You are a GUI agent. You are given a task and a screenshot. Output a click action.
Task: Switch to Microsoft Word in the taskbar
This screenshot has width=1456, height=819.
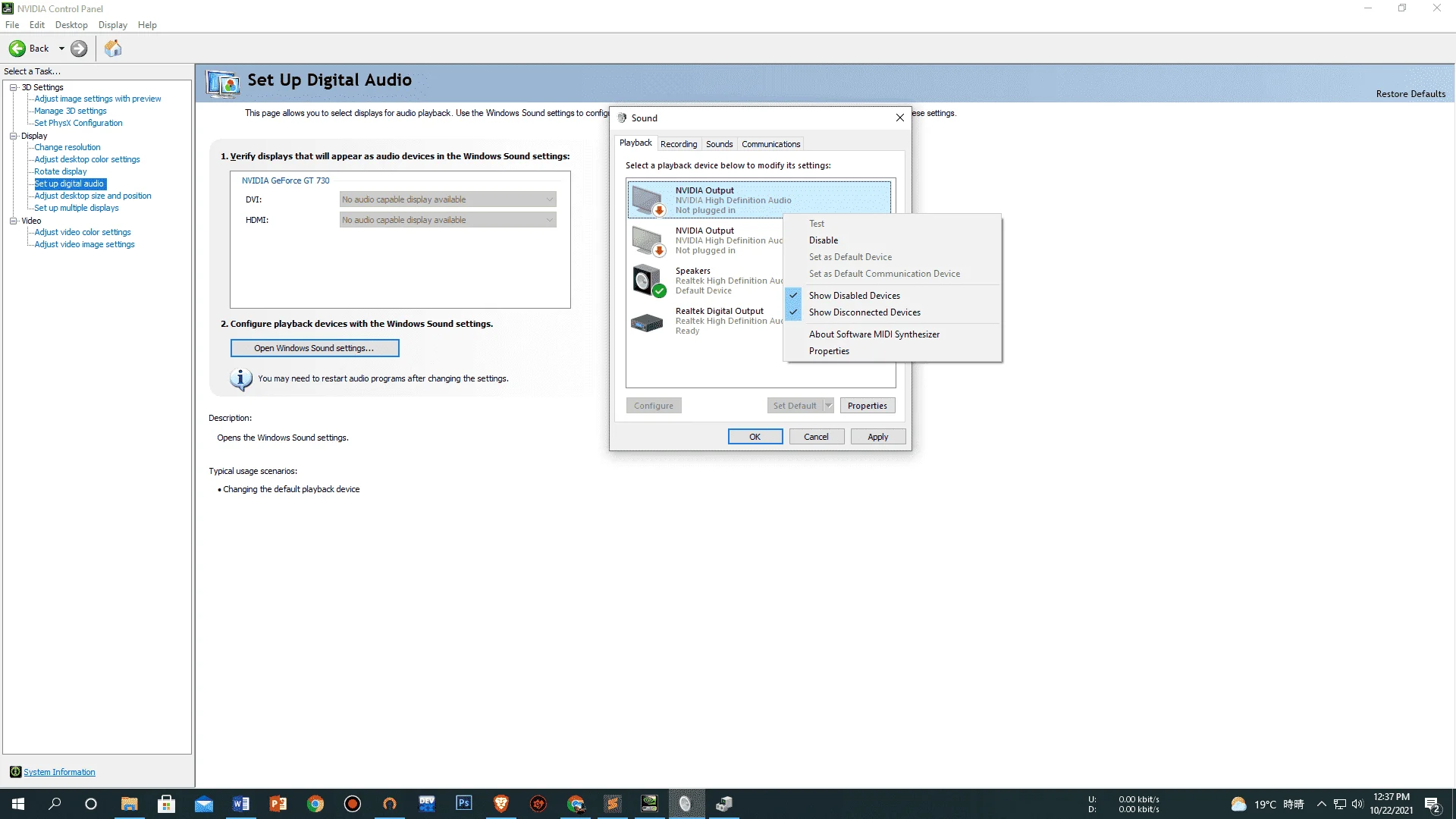tap(240, 804)
